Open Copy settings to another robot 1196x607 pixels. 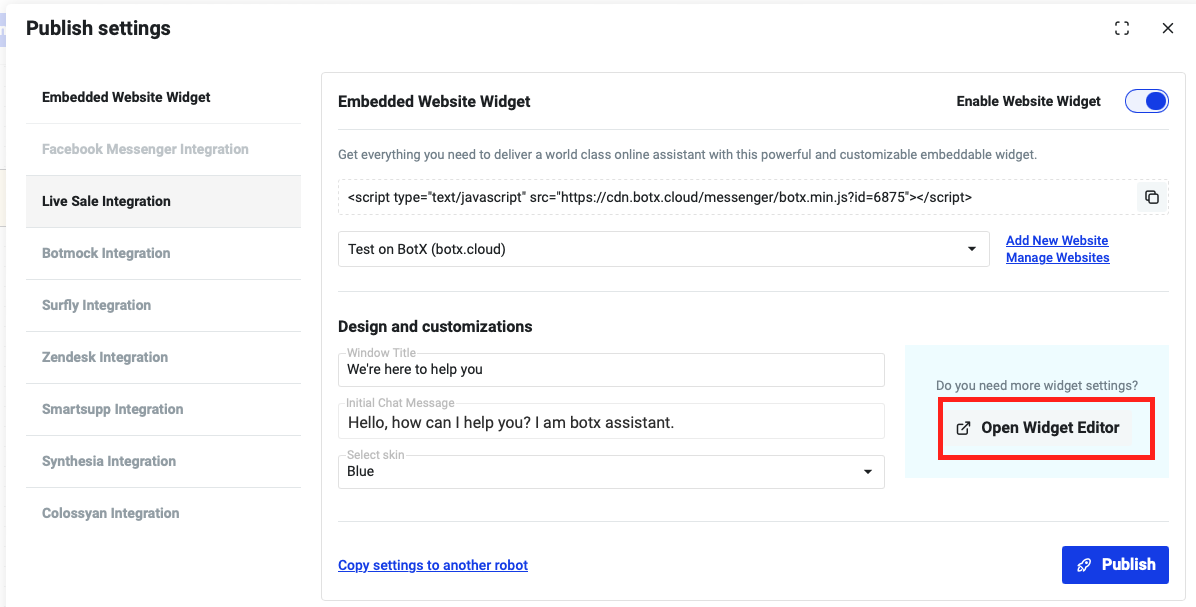(x=432, y=565)
